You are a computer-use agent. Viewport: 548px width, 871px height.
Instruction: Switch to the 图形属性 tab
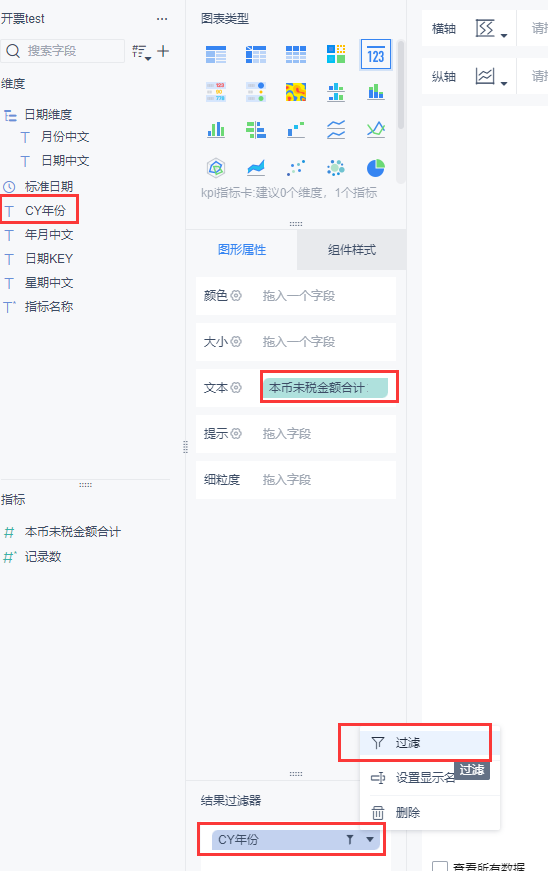point(242,250)
